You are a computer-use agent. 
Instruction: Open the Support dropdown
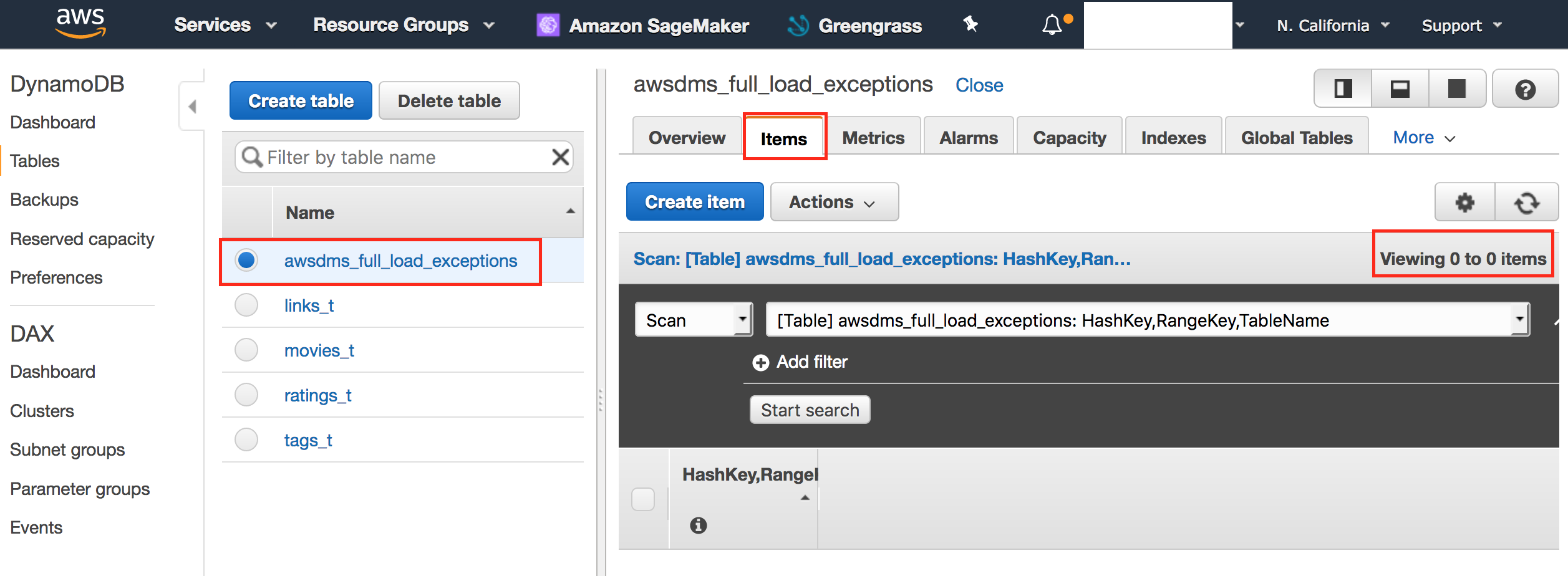pos(1461,26)
